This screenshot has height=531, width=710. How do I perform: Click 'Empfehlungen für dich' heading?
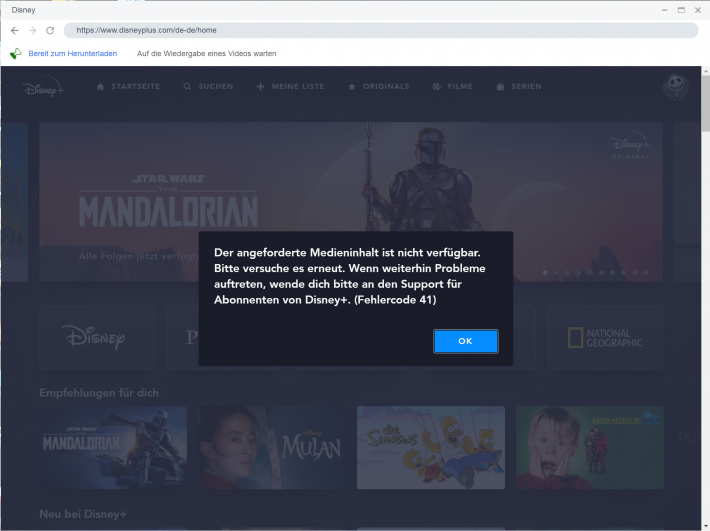99,392
